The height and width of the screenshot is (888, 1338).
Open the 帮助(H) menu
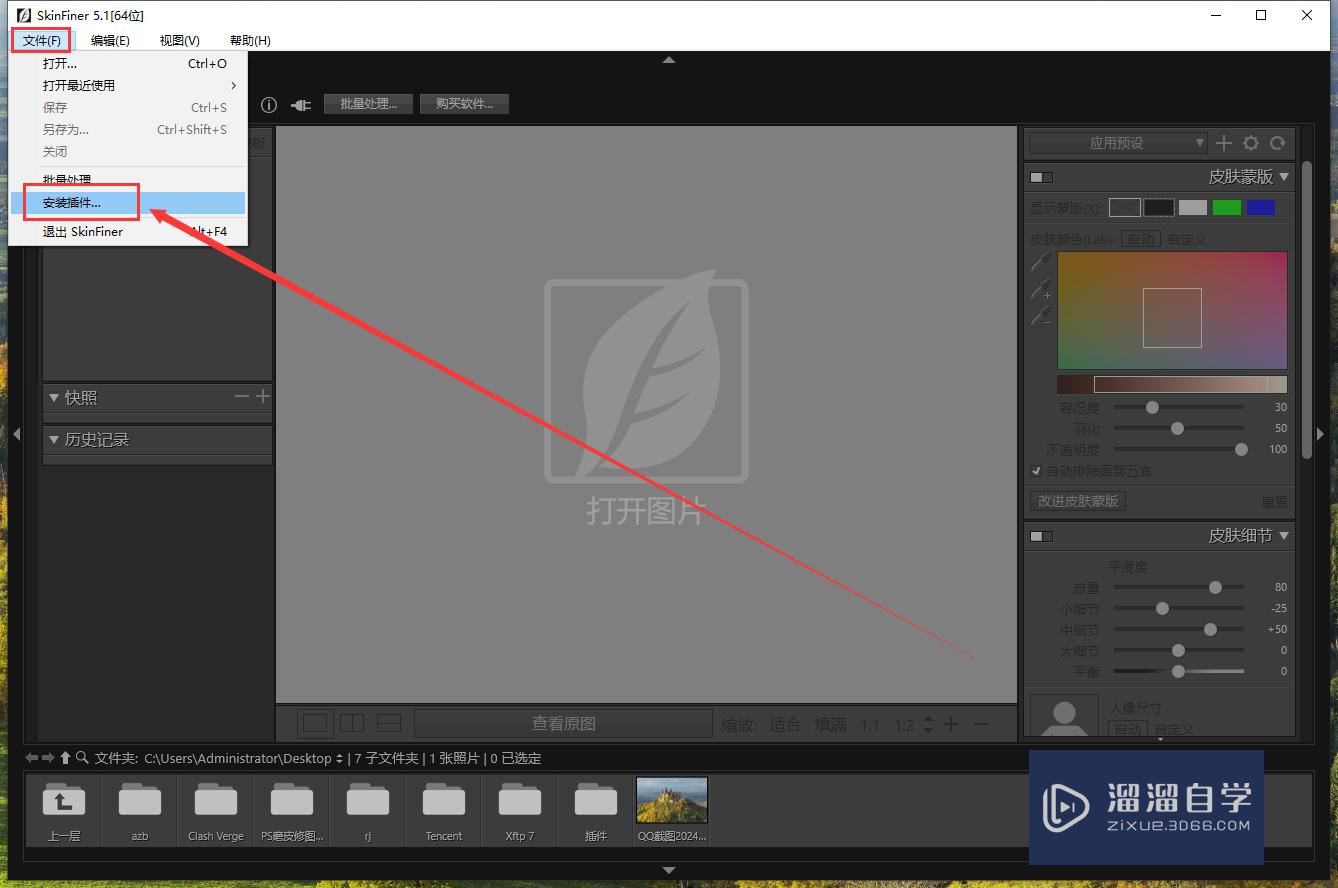pos(250,40)
